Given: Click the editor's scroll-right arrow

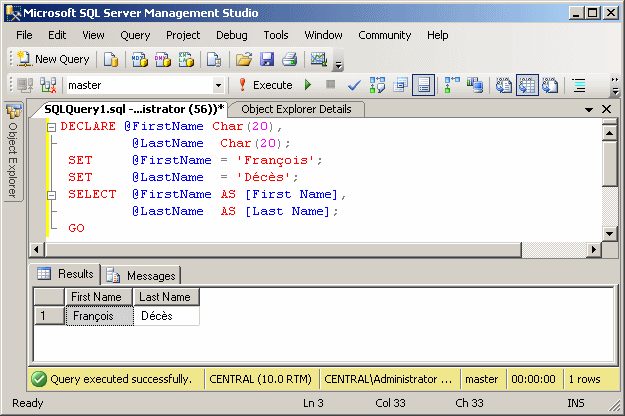Looking at the screenshot, I should click(x=594, y=250).
